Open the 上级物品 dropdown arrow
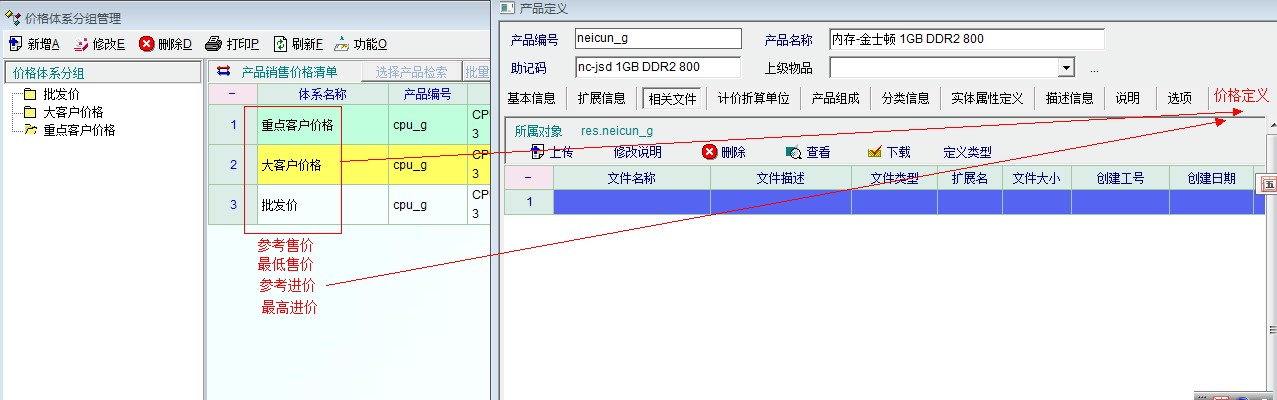The height and width of the screenshot is (400, 1277). 1066,68
